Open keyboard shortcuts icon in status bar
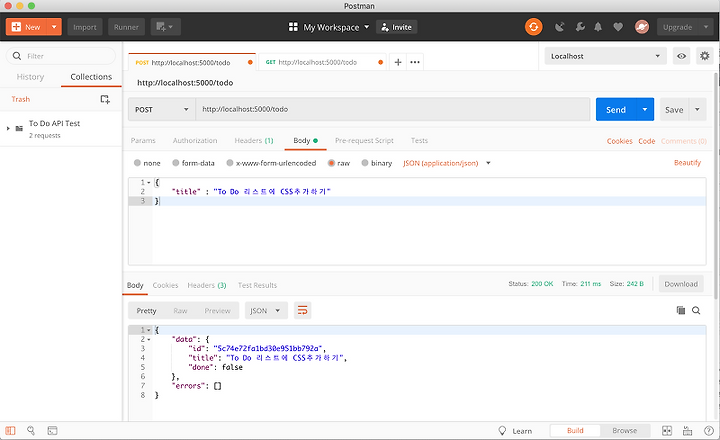 (x=687, y=430)
